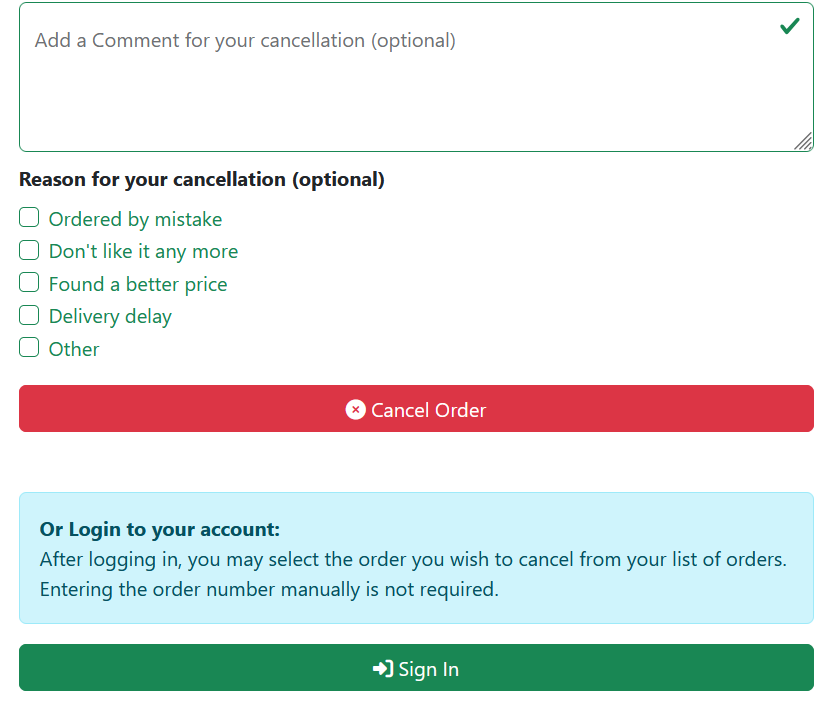
Task: Click the Found a better price label
Action: pyautogui.click(x=138, y=284)
